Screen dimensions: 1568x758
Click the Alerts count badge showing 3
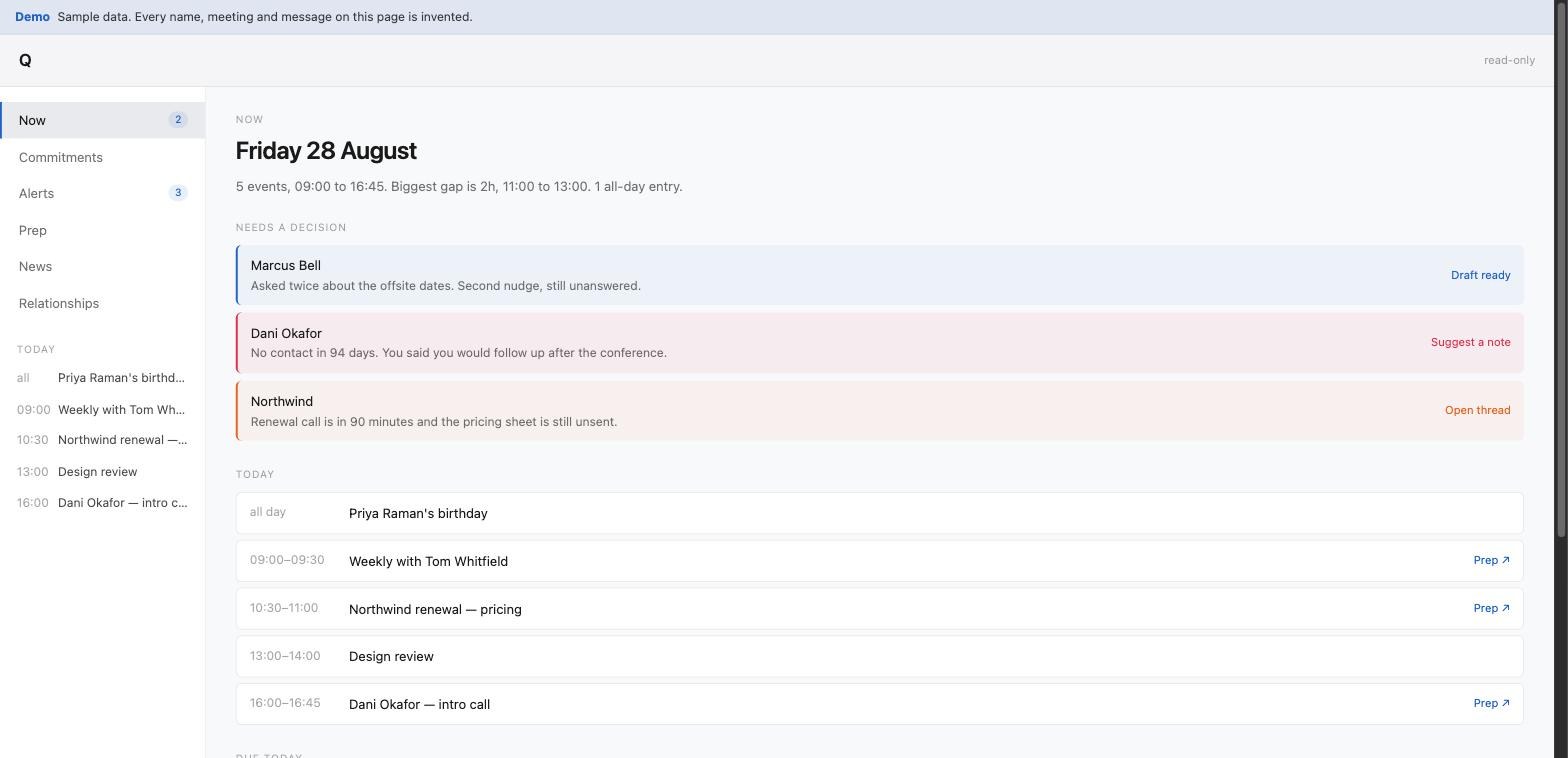tap(178, 193)
